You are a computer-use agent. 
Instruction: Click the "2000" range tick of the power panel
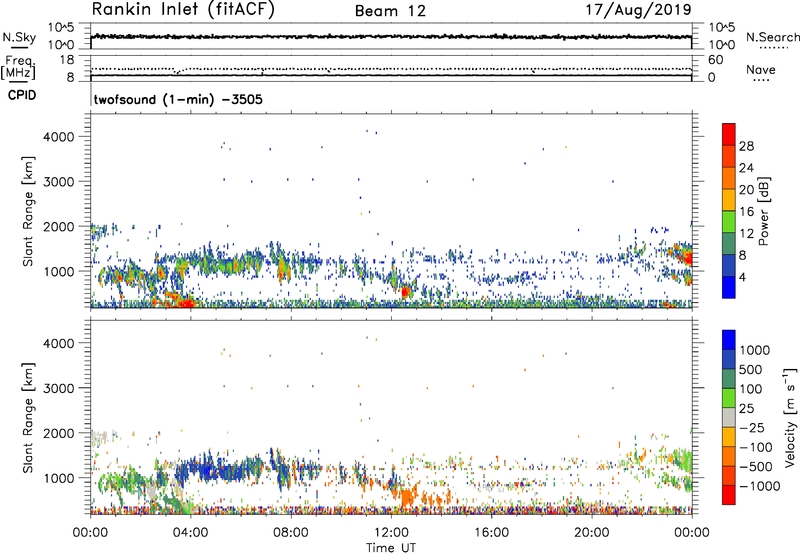(x=59, y=226)
